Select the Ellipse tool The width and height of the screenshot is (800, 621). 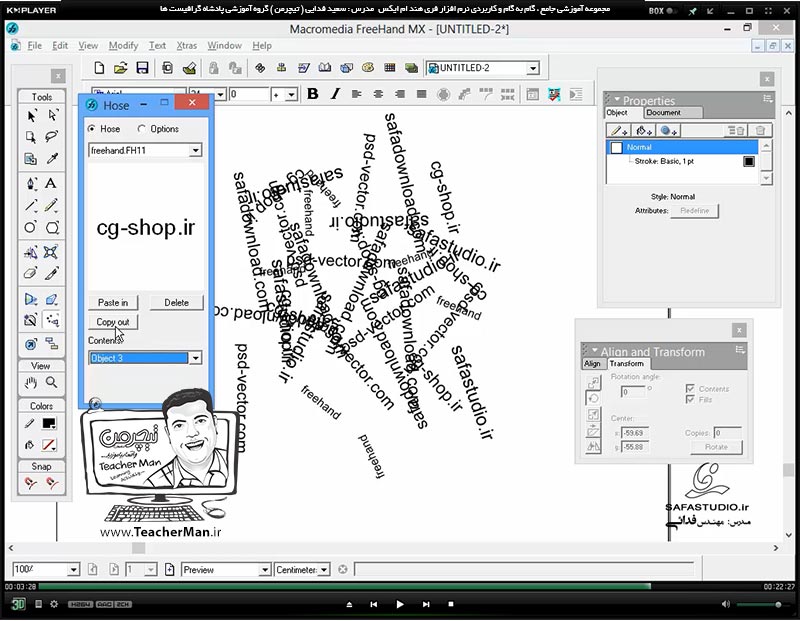coord(31,227)
